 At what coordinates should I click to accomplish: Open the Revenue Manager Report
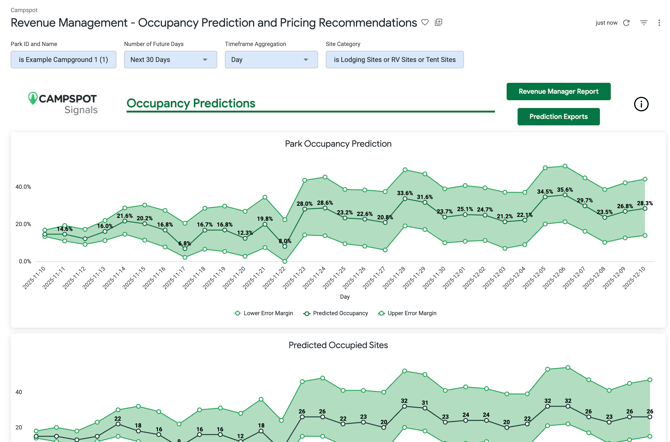click(558, 91)
